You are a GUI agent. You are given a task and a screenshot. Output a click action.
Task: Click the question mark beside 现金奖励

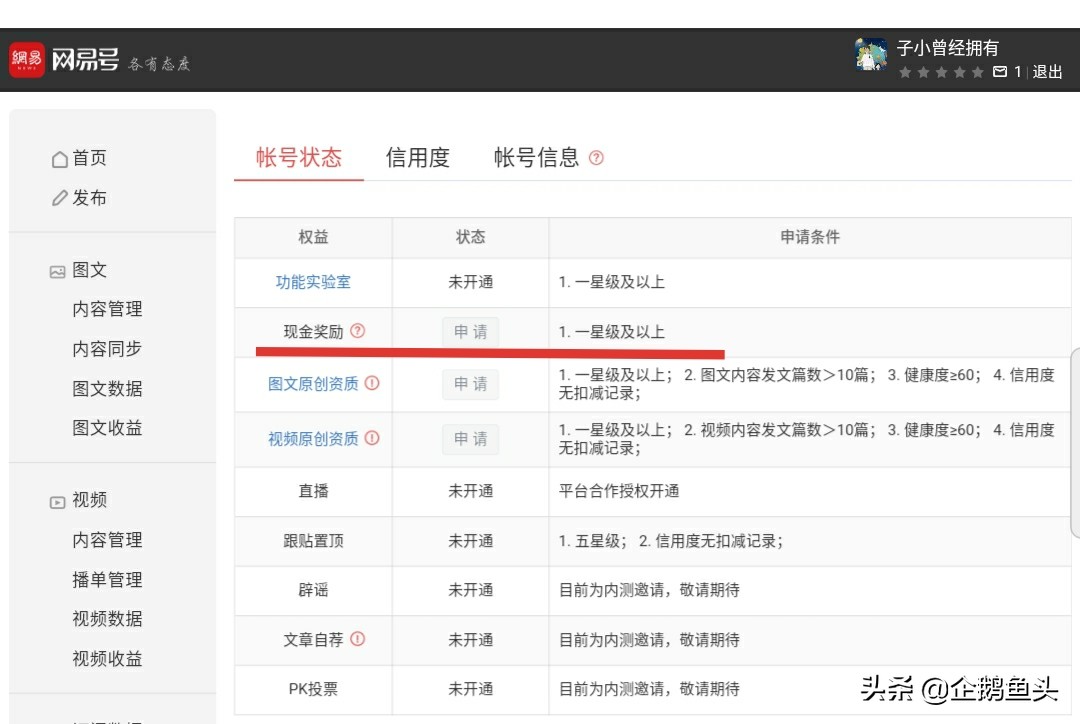[358, 330]
